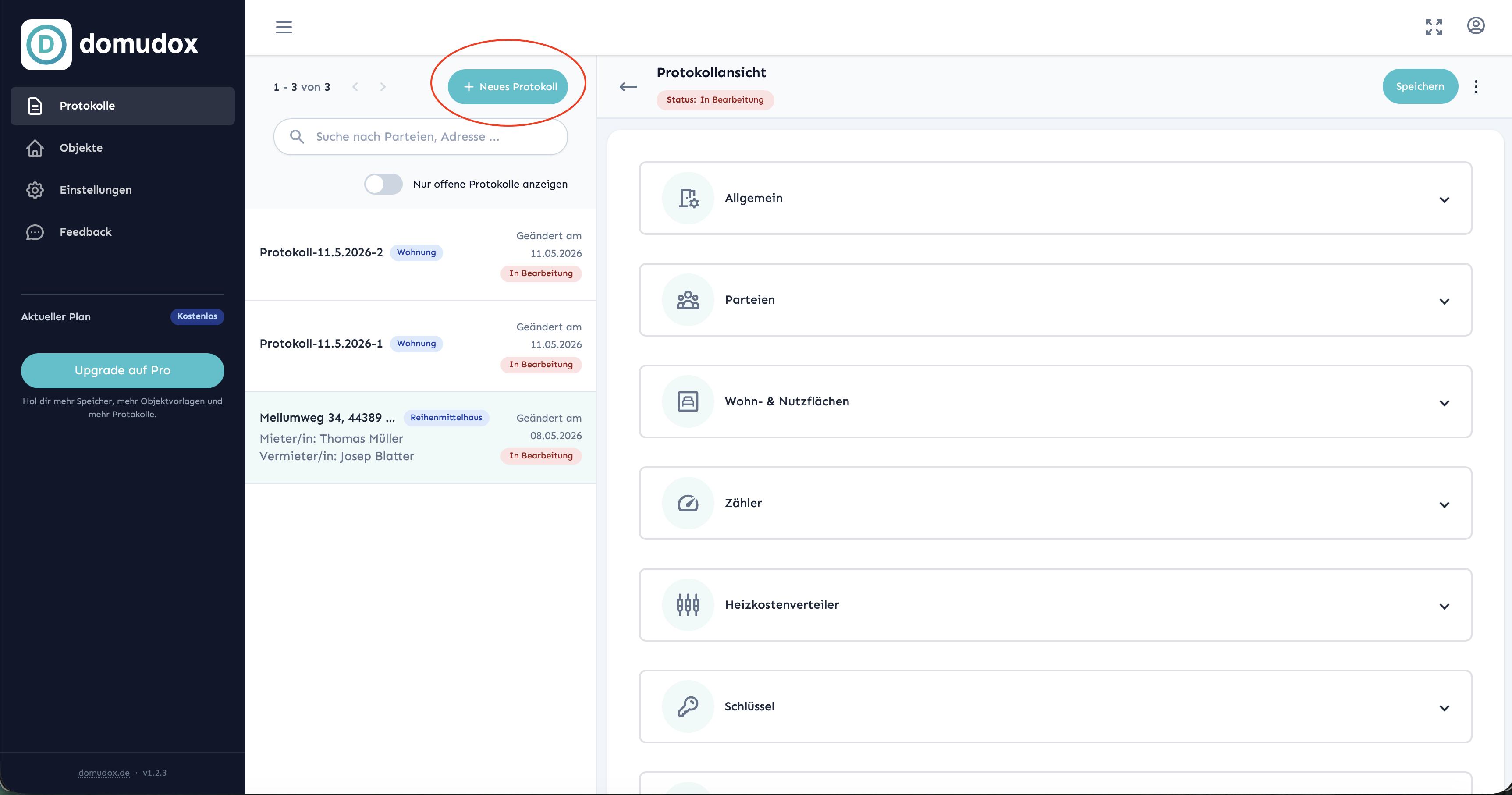Open the Objekte menu item

123,148
